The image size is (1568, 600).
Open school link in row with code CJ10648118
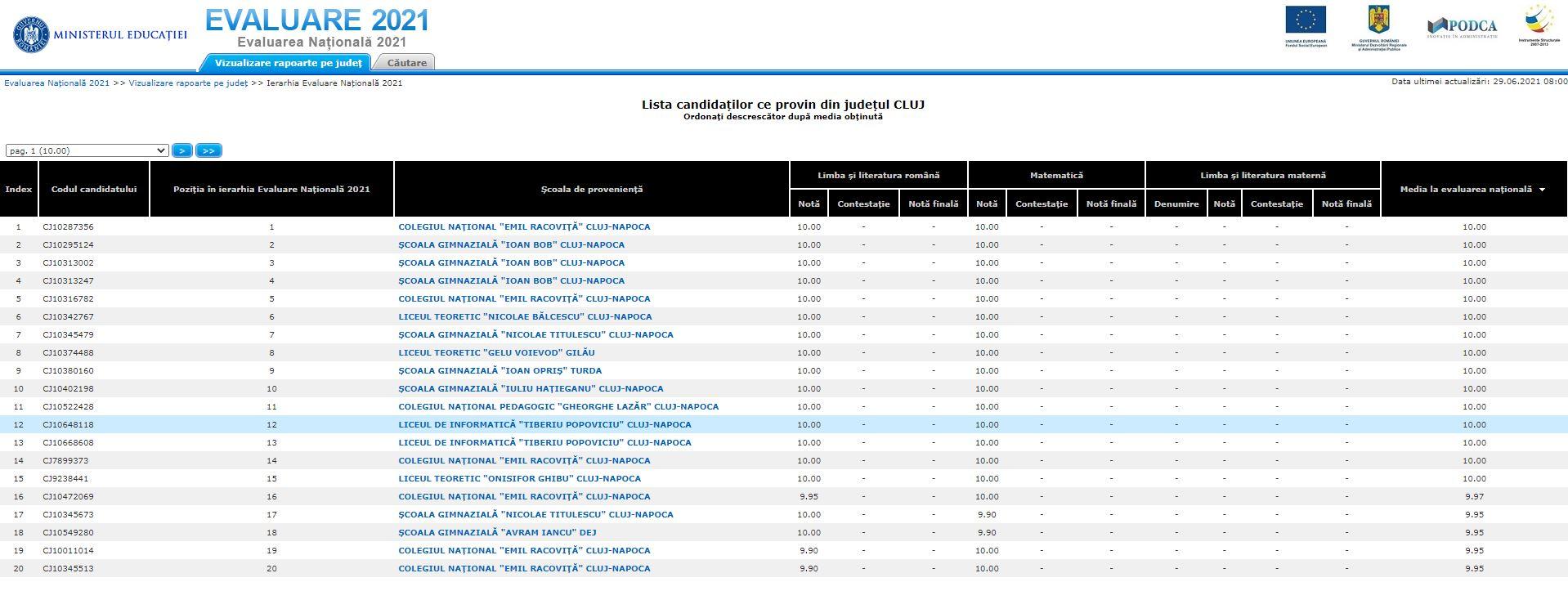(x=544, y=424)
